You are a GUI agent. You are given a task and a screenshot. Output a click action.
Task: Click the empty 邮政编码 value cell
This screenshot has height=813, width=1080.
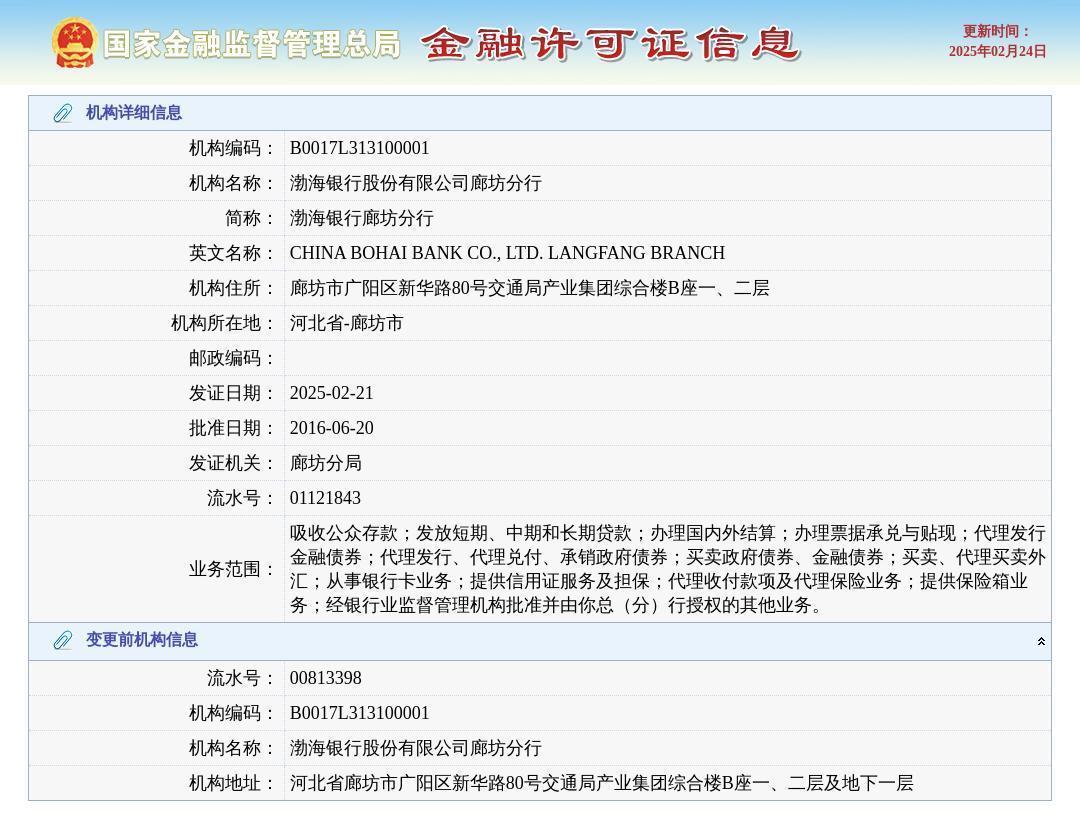pos(666,358)
